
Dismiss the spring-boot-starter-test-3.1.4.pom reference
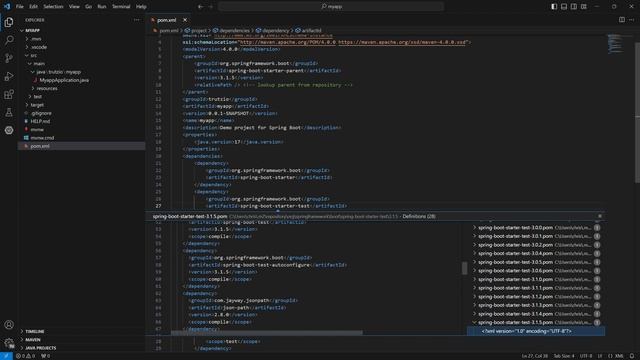pos(597,314)
